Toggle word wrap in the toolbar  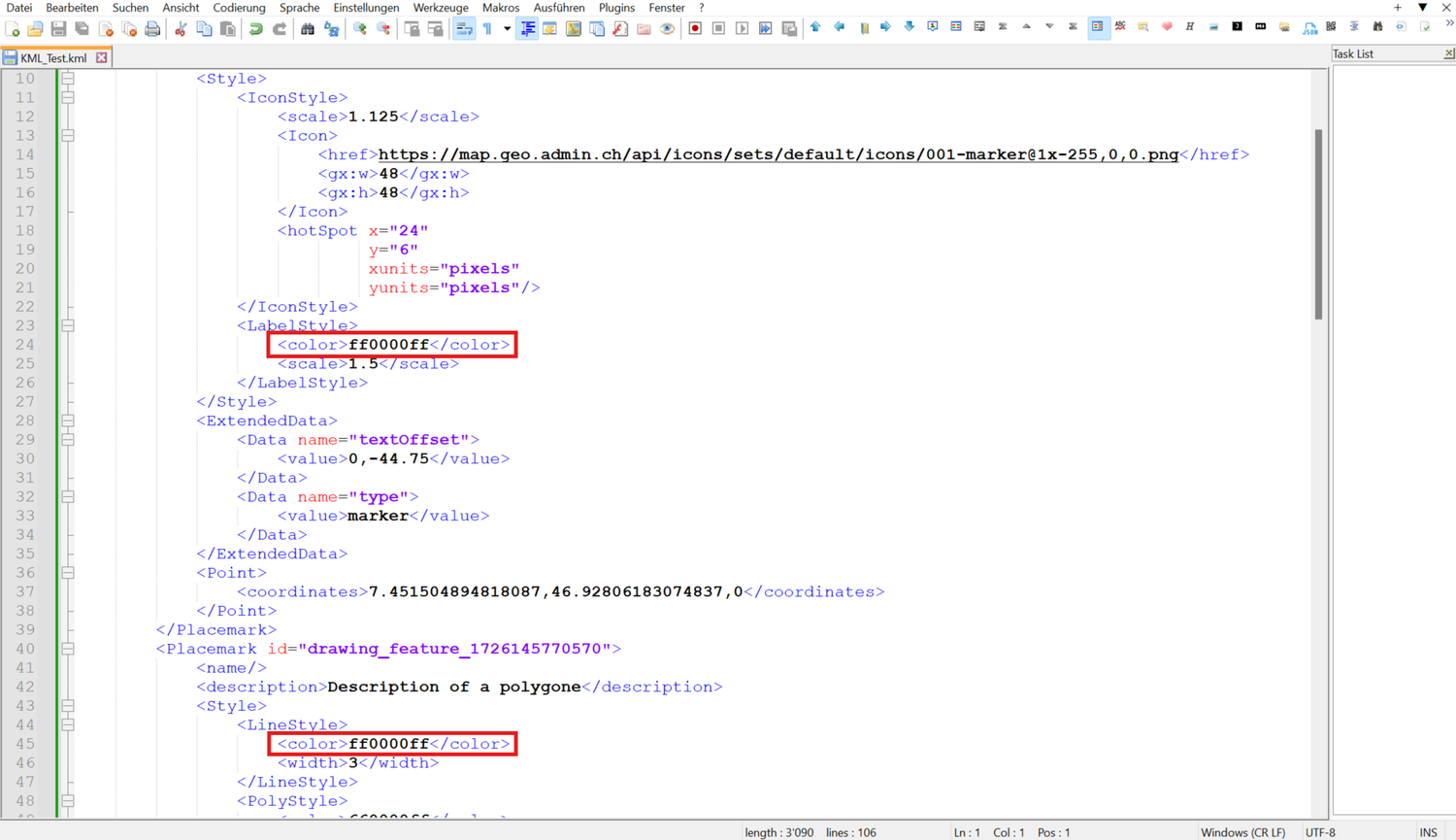(x=464, y=29)
